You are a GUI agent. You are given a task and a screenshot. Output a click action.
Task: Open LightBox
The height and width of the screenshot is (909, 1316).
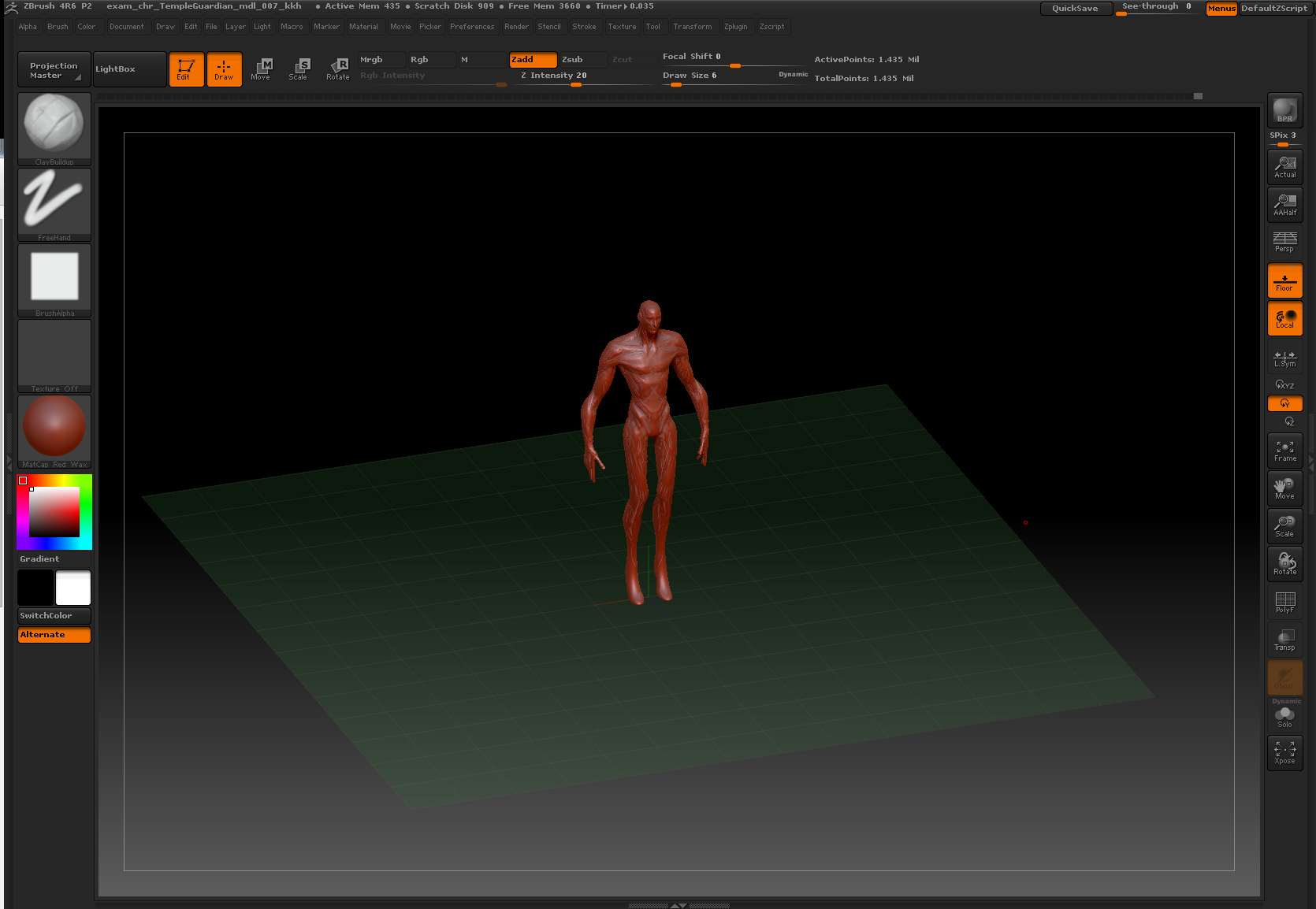click(x=128, y=69)
